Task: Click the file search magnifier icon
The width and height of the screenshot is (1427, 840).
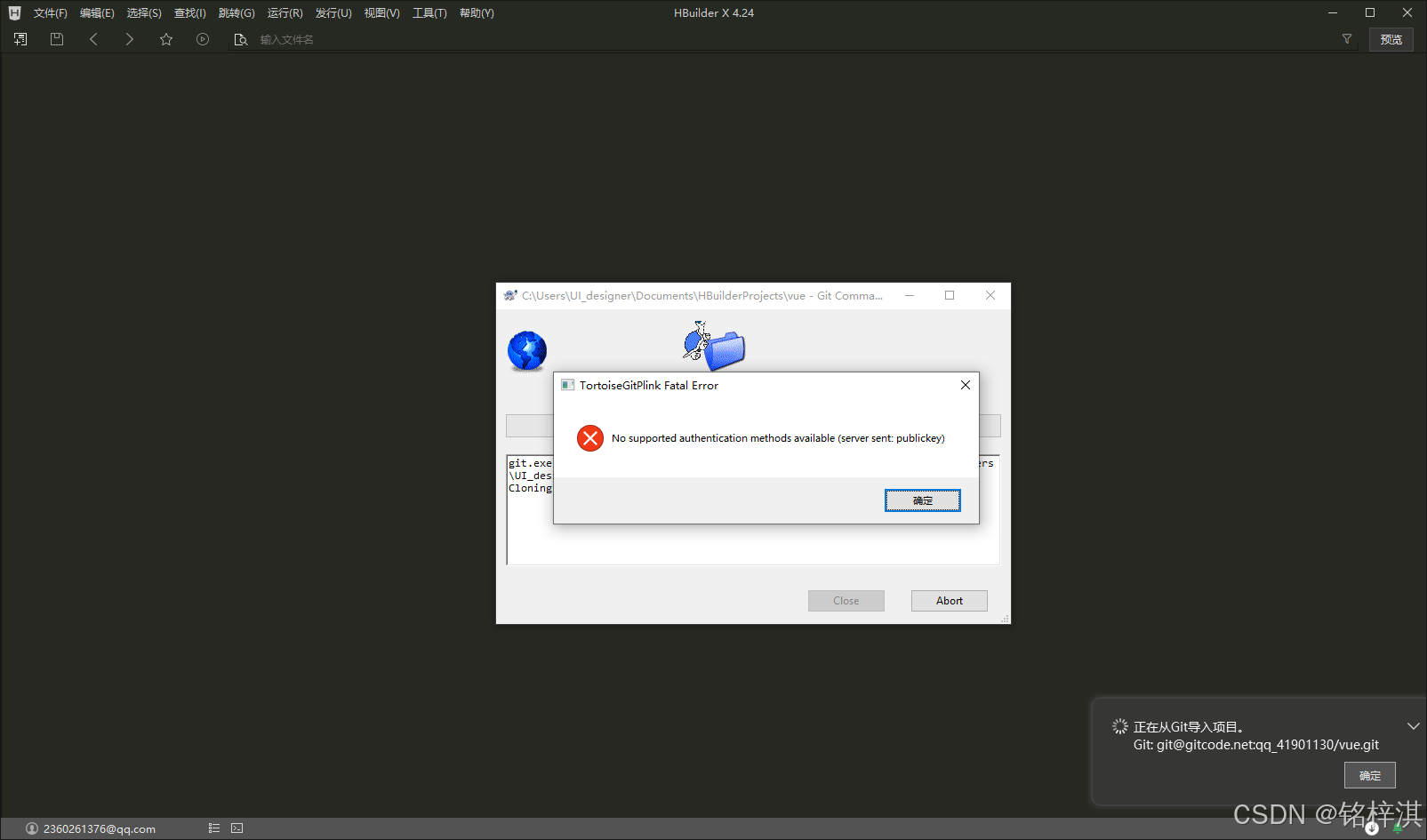Action: 240,39
